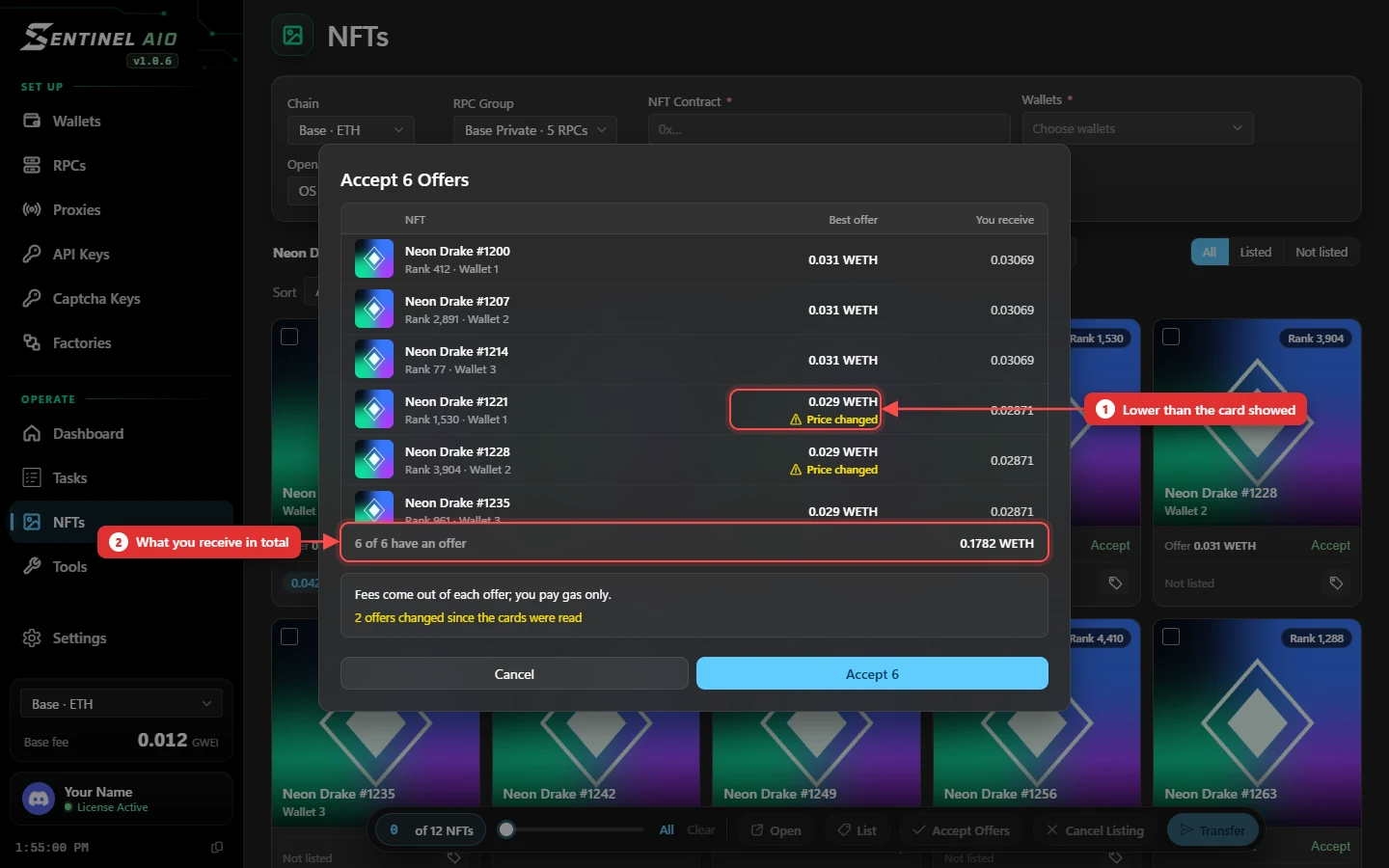Viewport: 1389px width, 868px height.
Task: Click the Accept link on Neon Drake #1228 card
Action: pyautogui.click(x=1330, y=545)
